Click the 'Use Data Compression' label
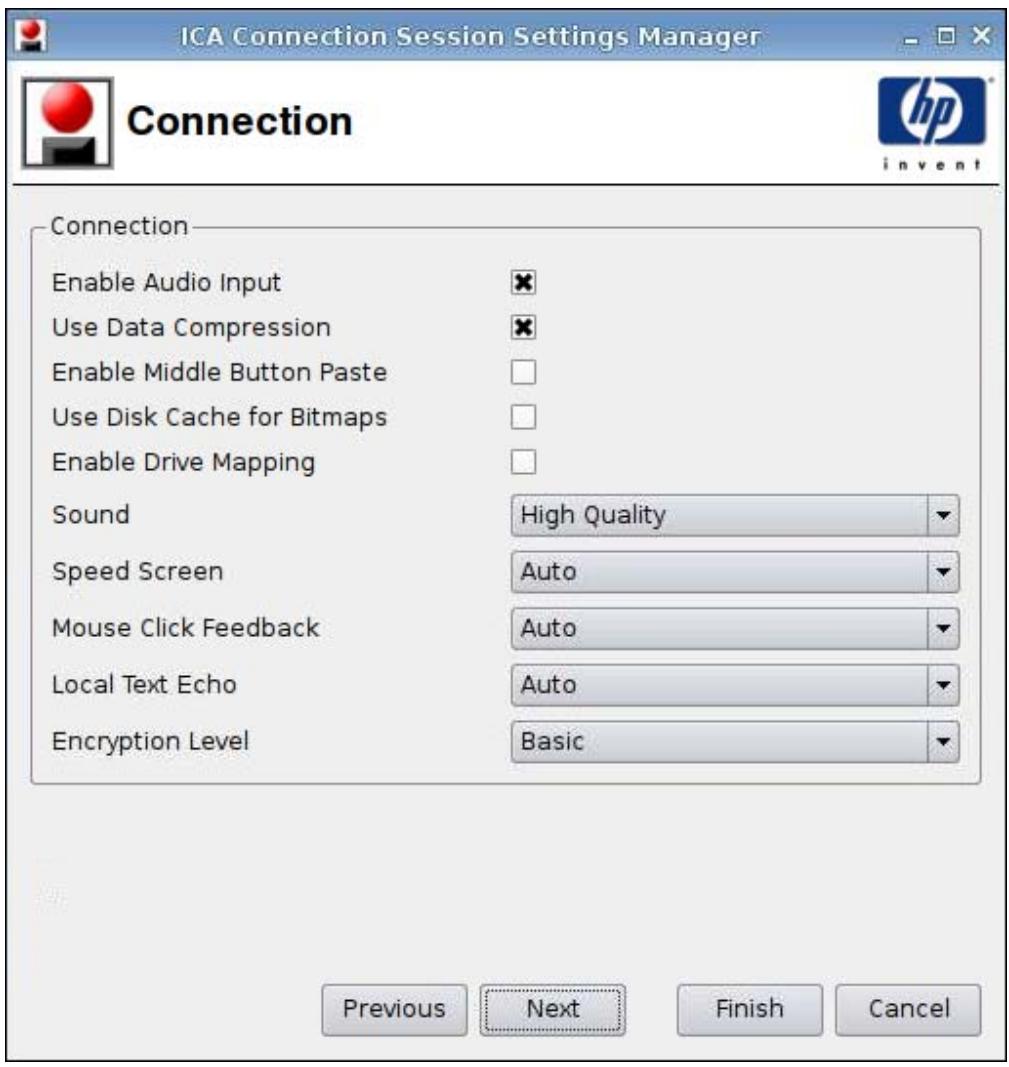1009x1067 pixels. coord(191,327)
